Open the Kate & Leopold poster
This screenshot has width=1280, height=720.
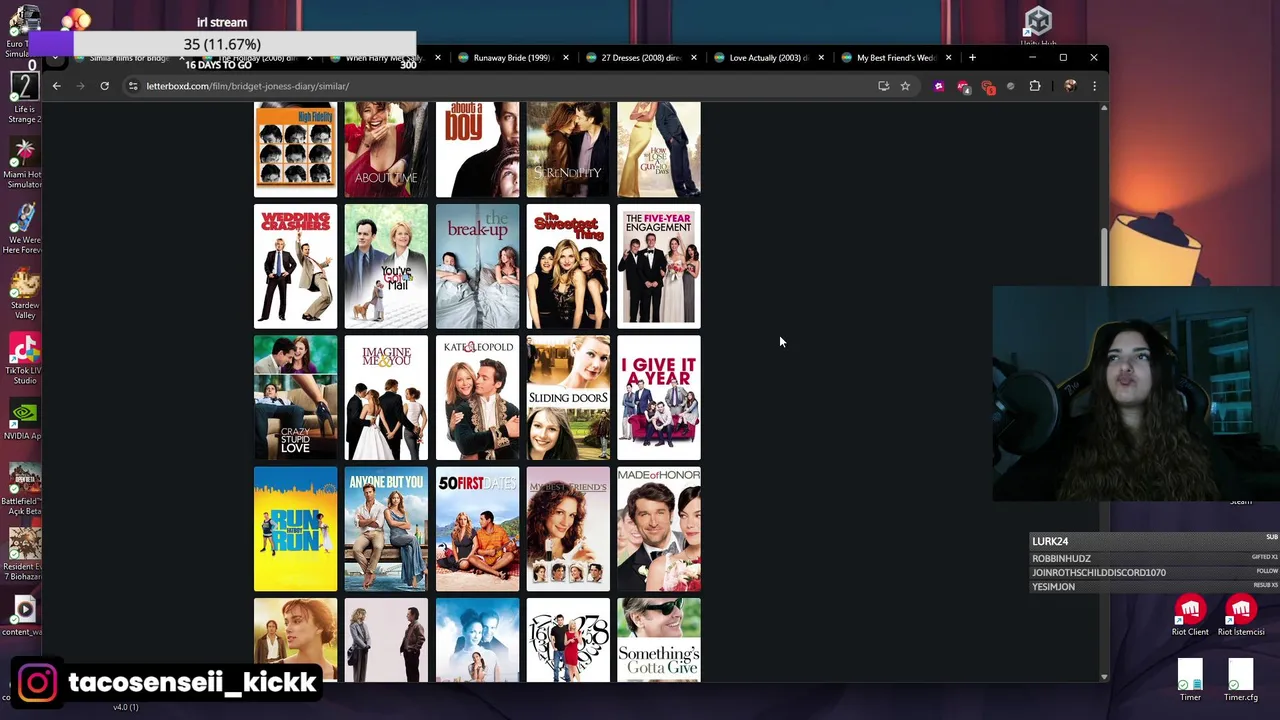[x=477, y=397]
